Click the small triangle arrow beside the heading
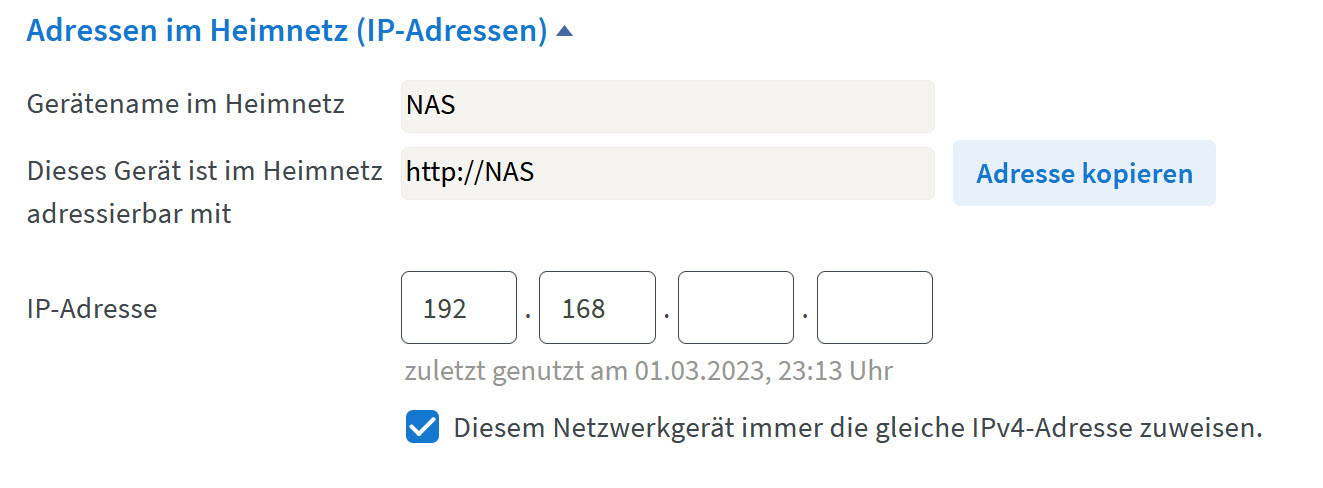The height and width of the screenshot is (488, 1323). coord(564,31)
